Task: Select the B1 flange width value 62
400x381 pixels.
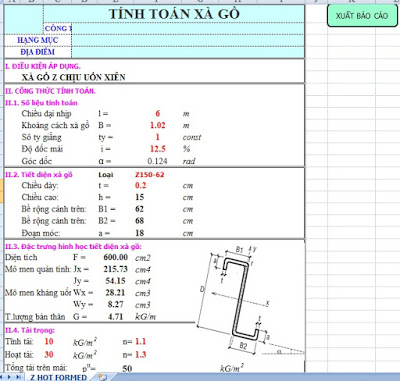Action: pos(139,209)
